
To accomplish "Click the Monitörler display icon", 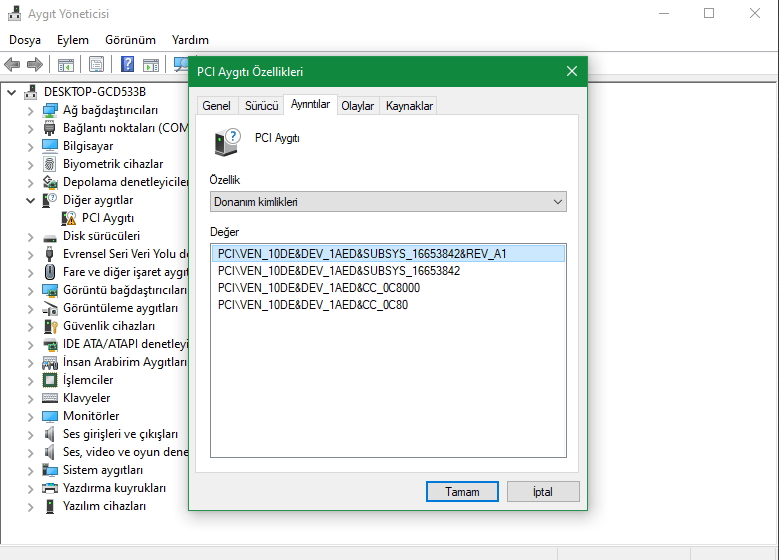I will pos(50,416).
